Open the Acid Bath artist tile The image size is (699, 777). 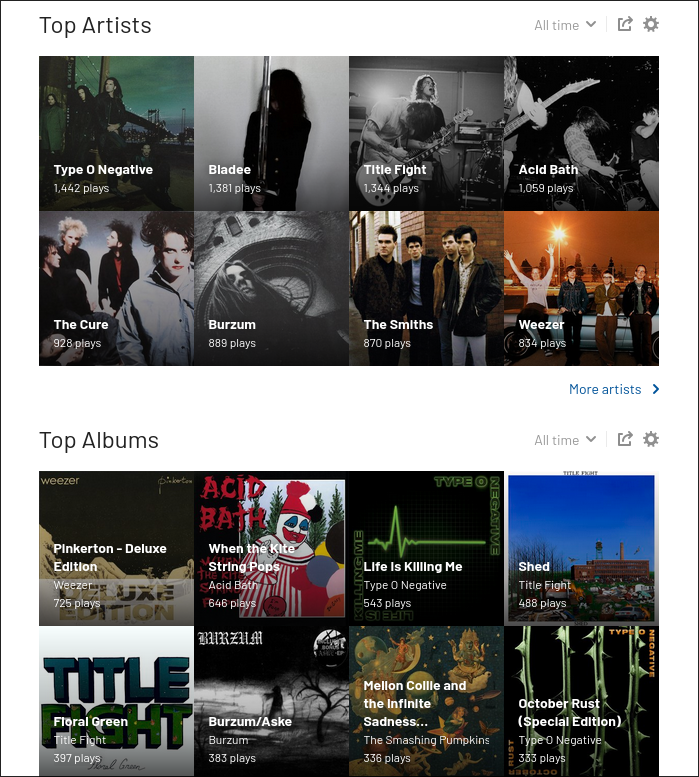pos(582,133)
